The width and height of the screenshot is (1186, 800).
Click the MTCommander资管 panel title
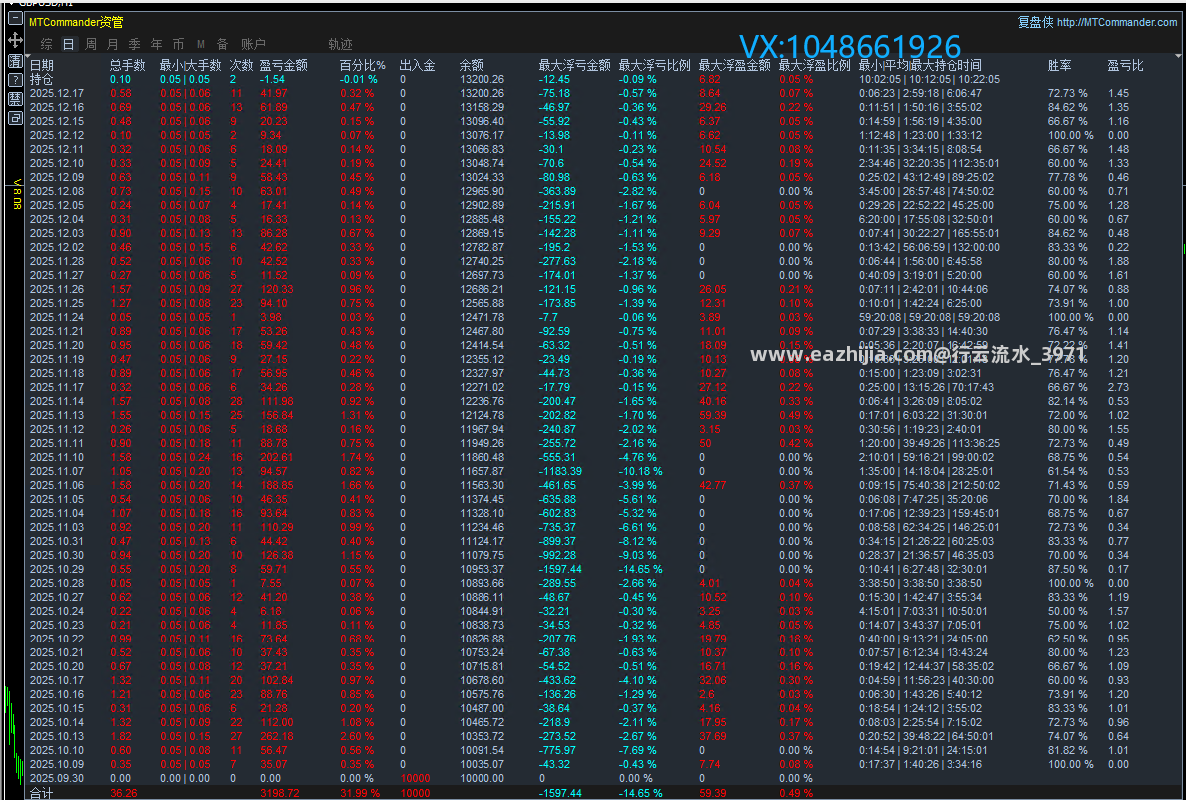pos(76,22)
